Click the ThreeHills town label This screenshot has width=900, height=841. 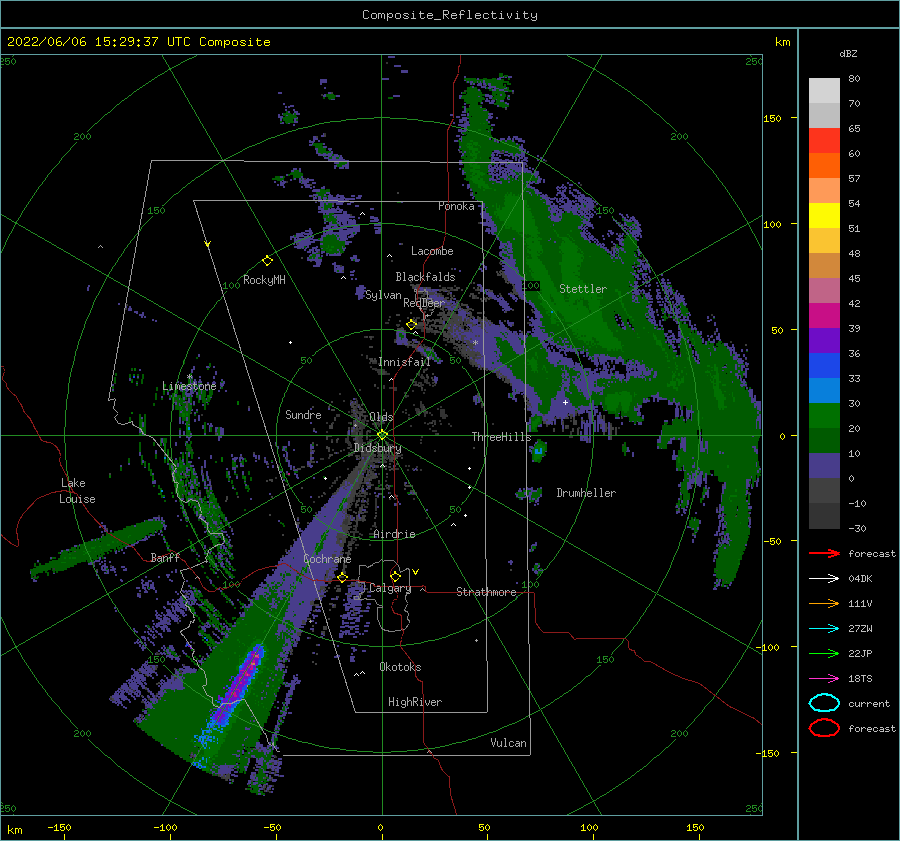pyautogui.click(x=502, y=437)
